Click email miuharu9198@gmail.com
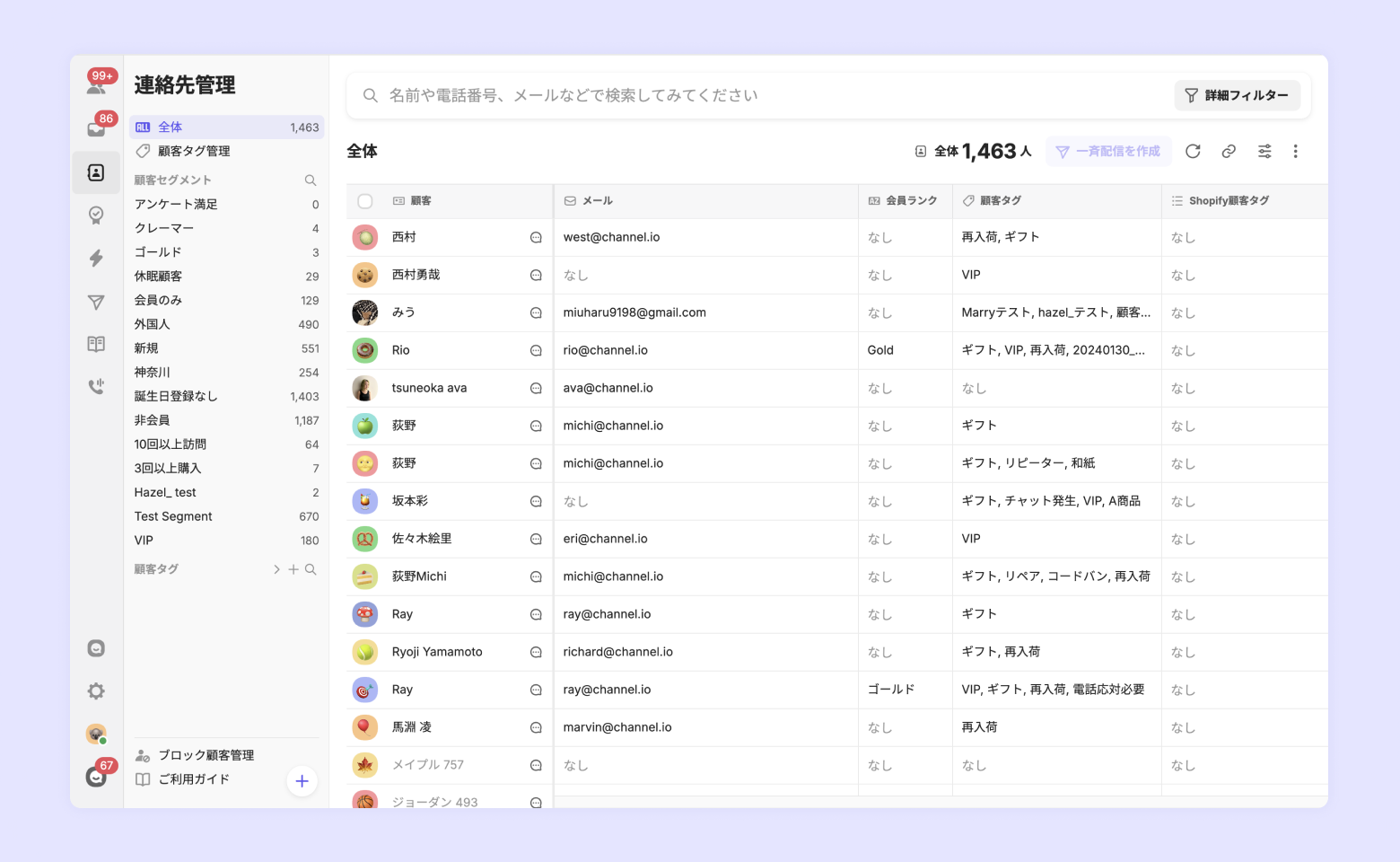The height and width of the screenshot is (862, 1400). pos(634,313)
